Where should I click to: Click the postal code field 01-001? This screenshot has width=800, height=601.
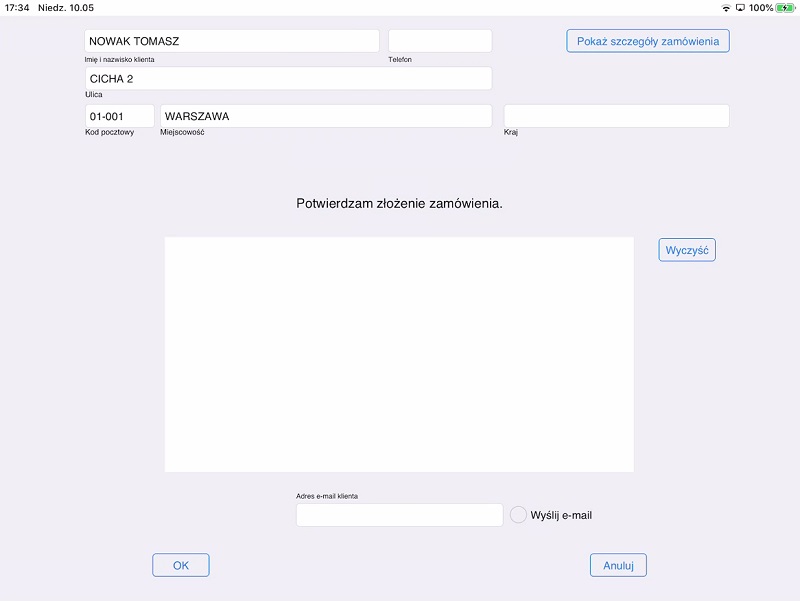(x=119, y=116)
